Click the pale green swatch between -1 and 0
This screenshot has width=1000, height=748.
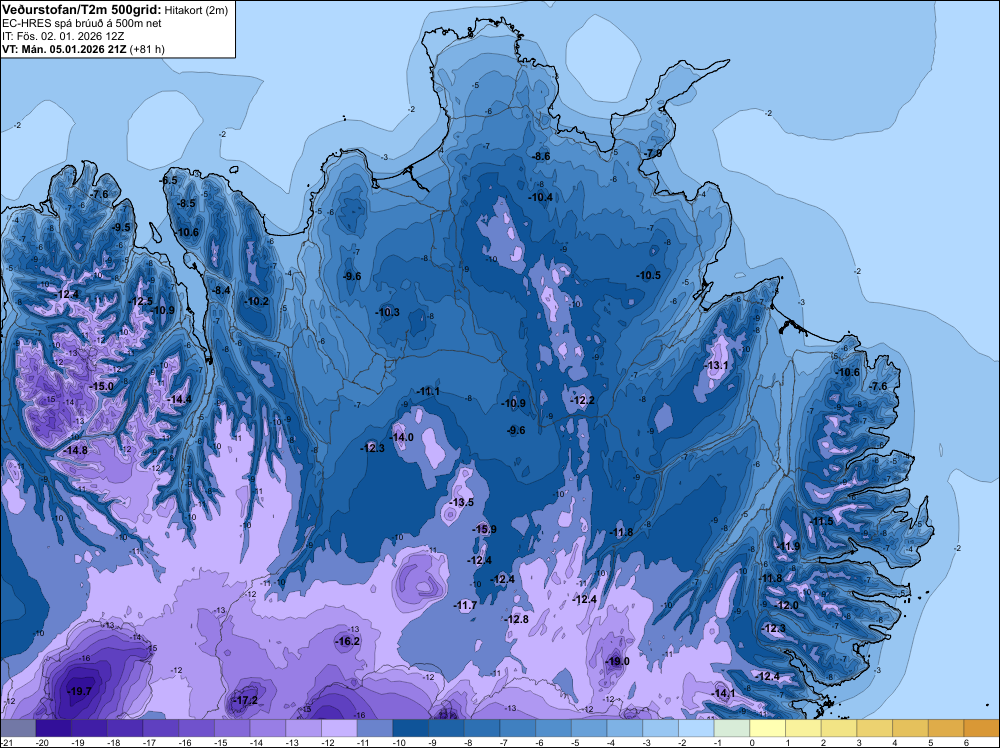pos(732,728)
